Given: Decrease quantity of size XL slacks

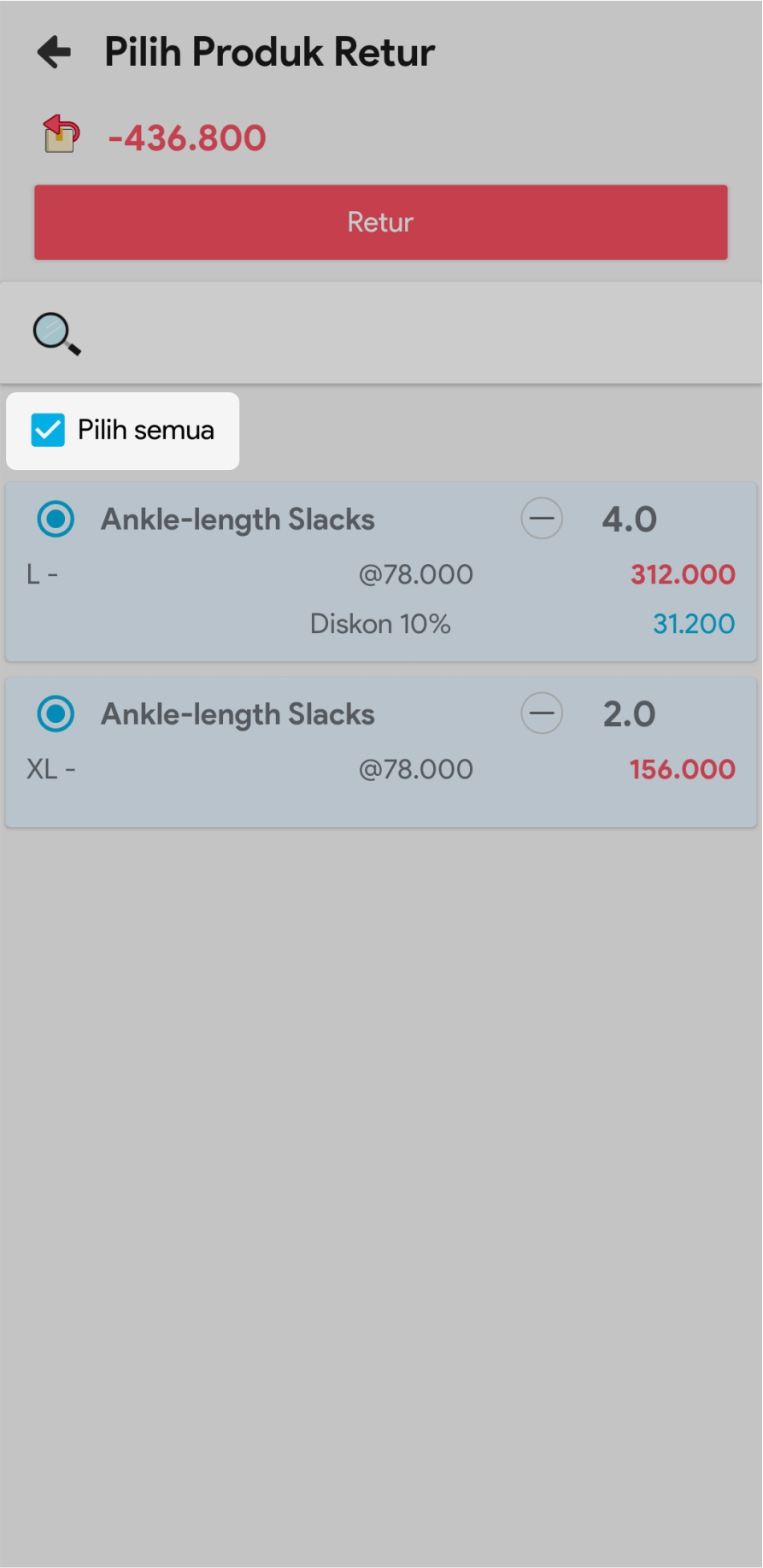Looking at the screenshot, I should [542, 714].
